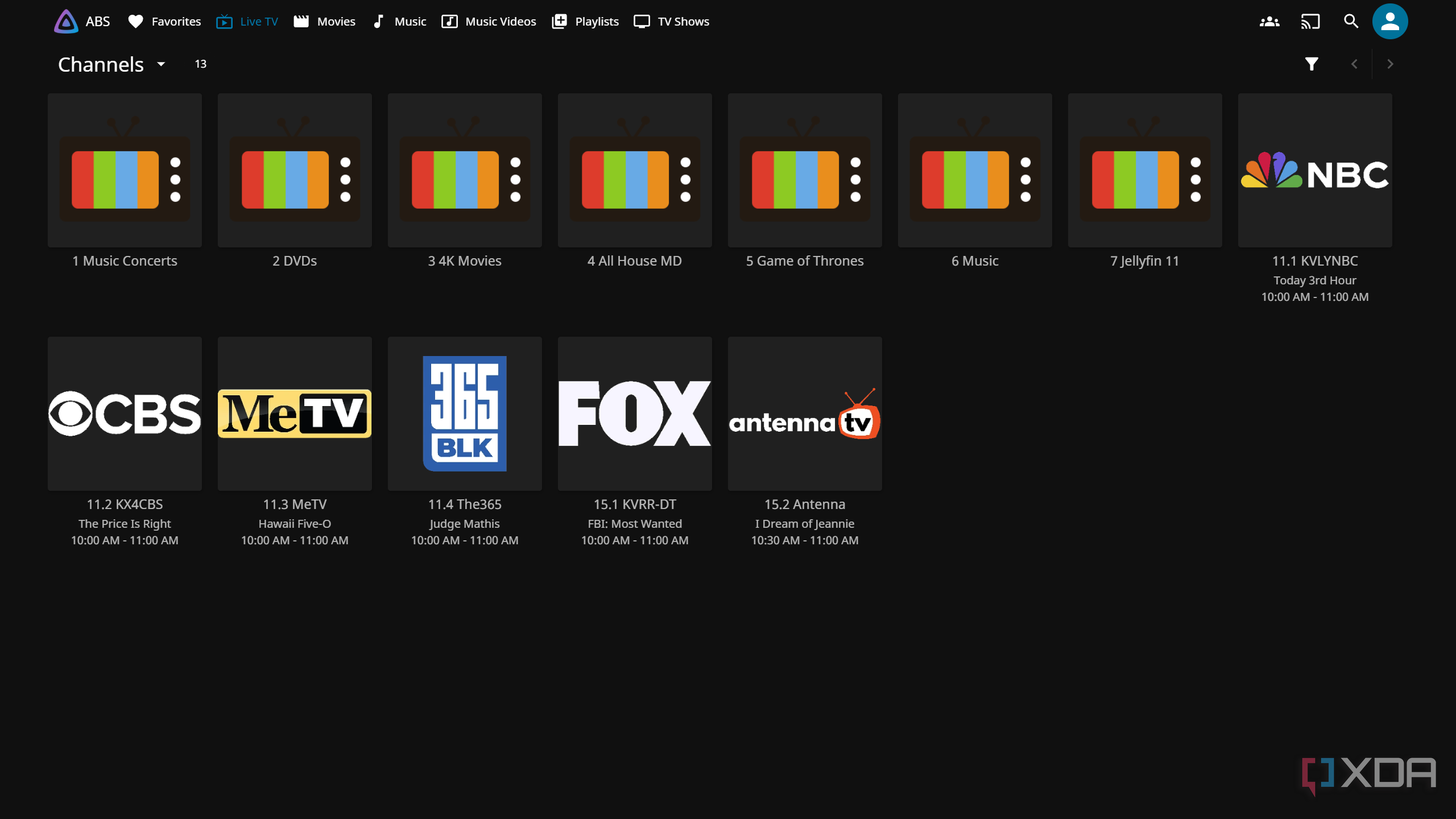Viewport: 1456px width, 819px height.
Task: Go to the Movies tab
Action: [x=324, y=22]
